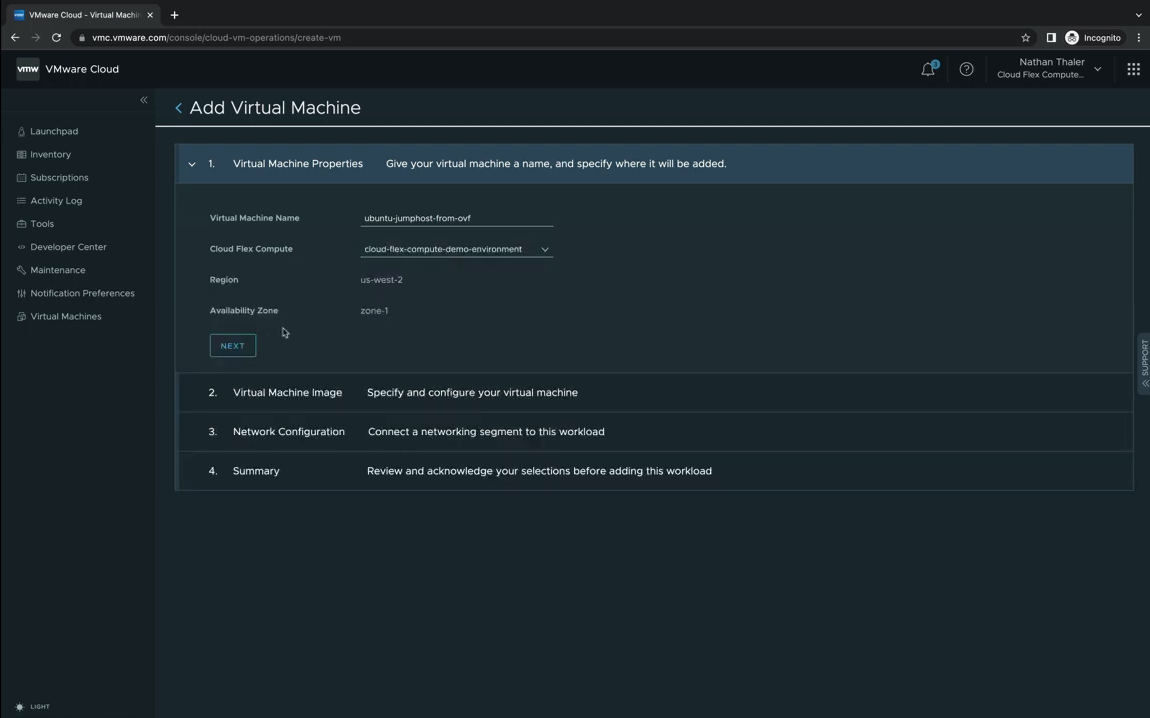Click the Launchpad rocket icon

pos(21,131)
